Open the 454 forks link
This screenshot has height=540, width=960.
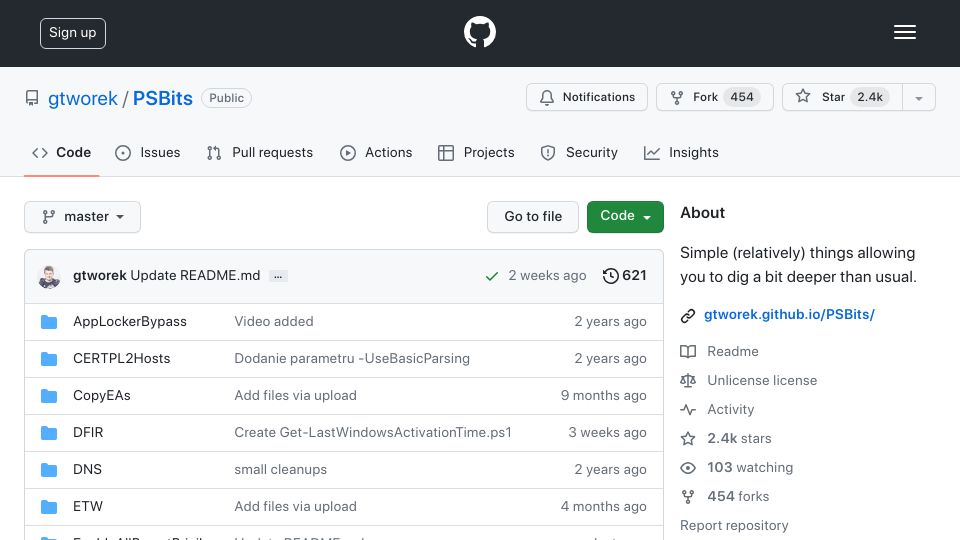(x=738, y=497)
